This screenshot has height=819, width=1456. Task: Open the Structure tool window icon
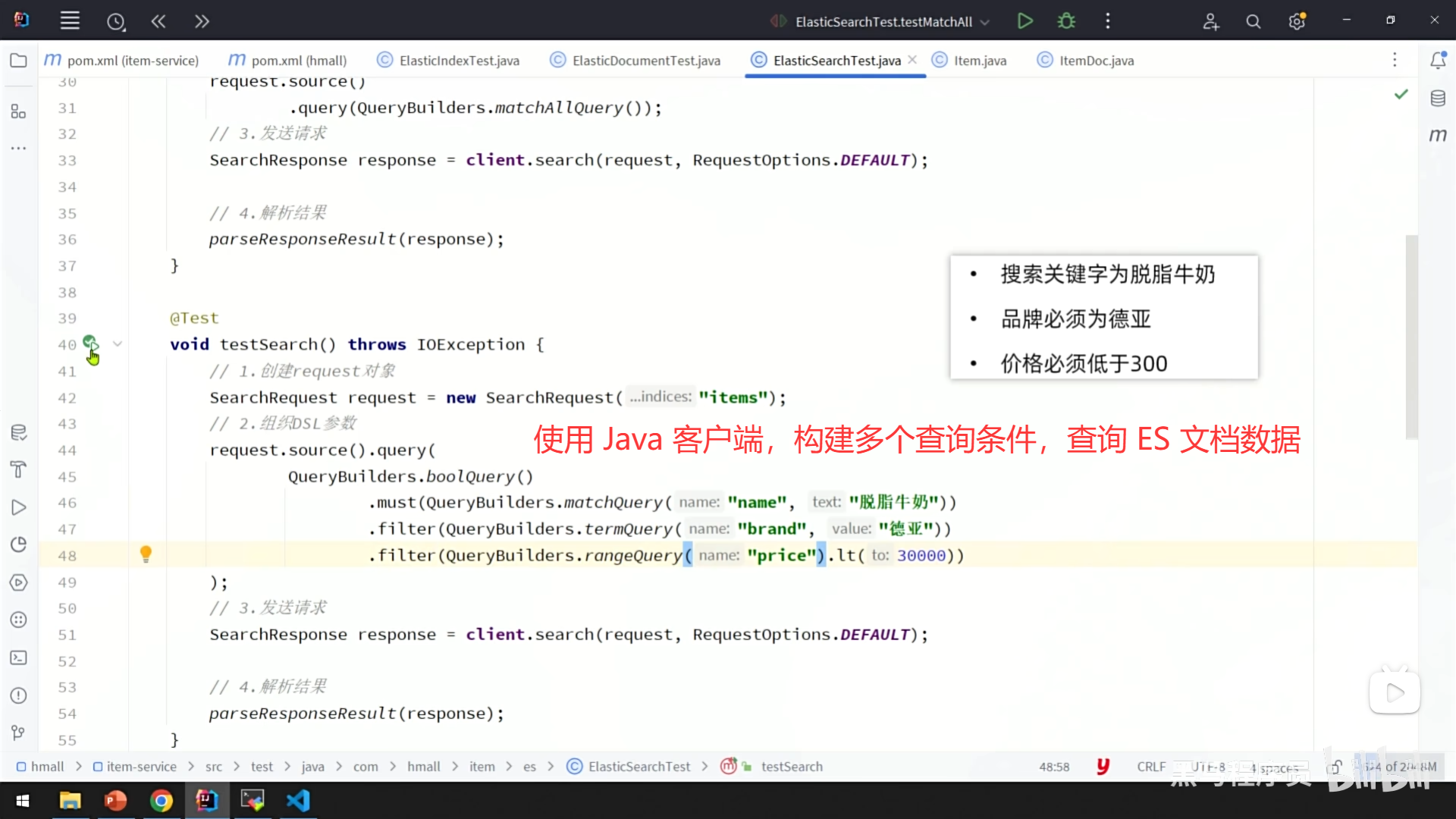(18, 112)
